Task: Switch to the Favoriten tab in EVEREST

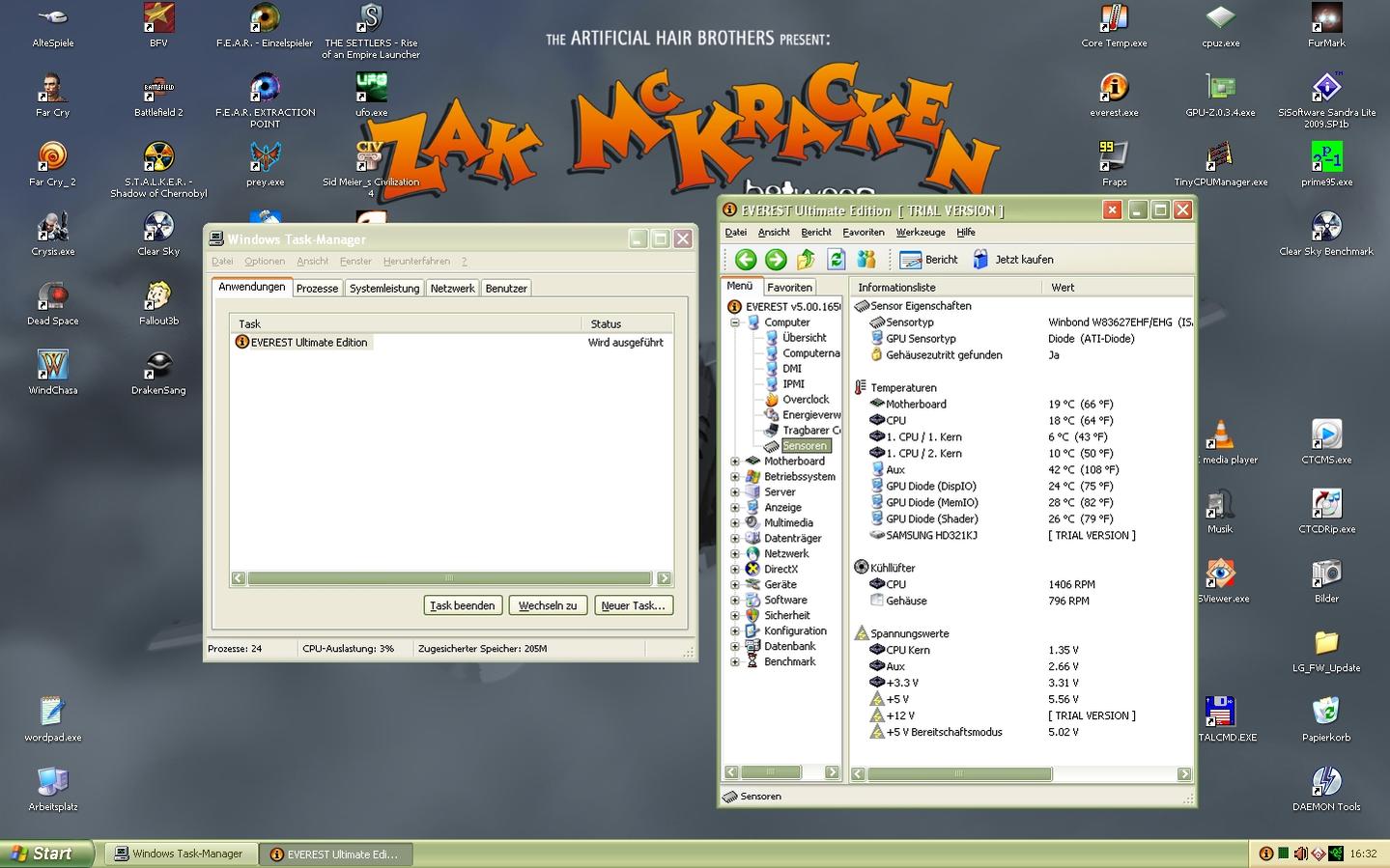Action: point(789,288)
